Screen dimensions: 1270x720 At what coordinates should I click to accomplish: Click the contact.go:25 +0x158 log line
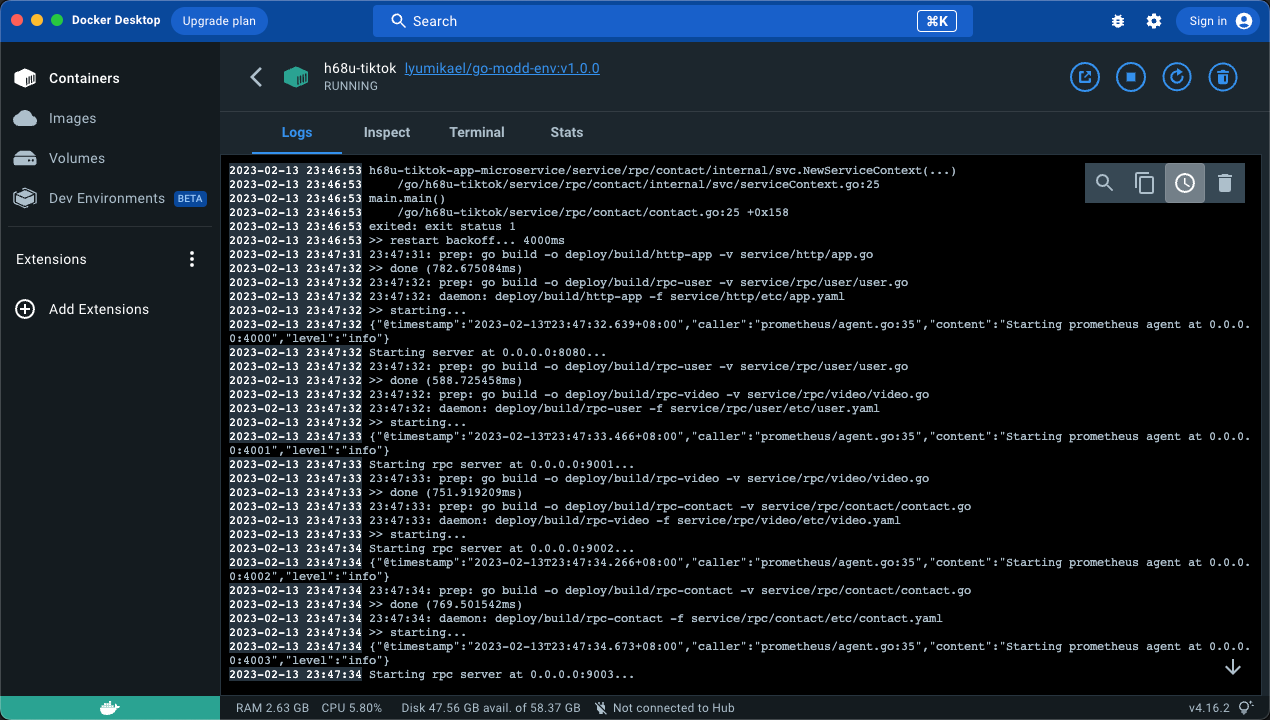593,213
